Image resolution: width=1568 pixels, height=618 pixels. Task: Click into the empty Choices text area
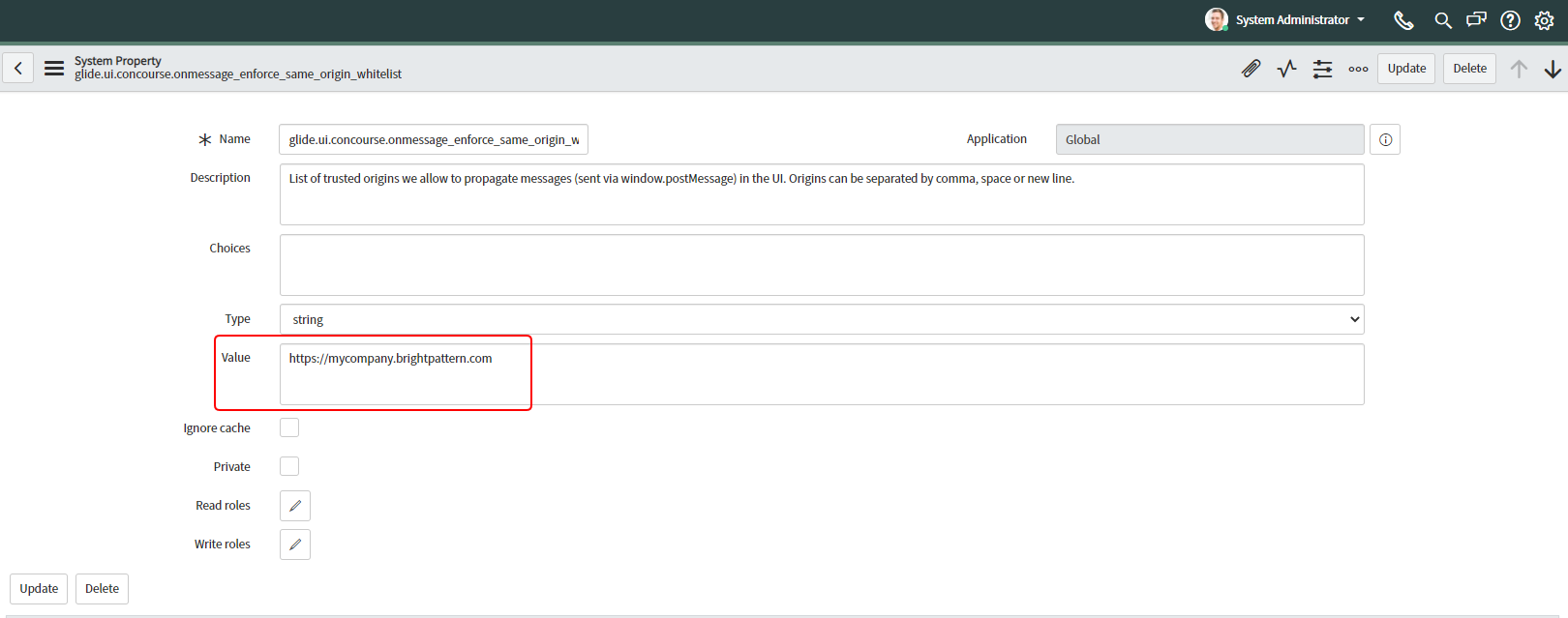(x=822, y=265)
